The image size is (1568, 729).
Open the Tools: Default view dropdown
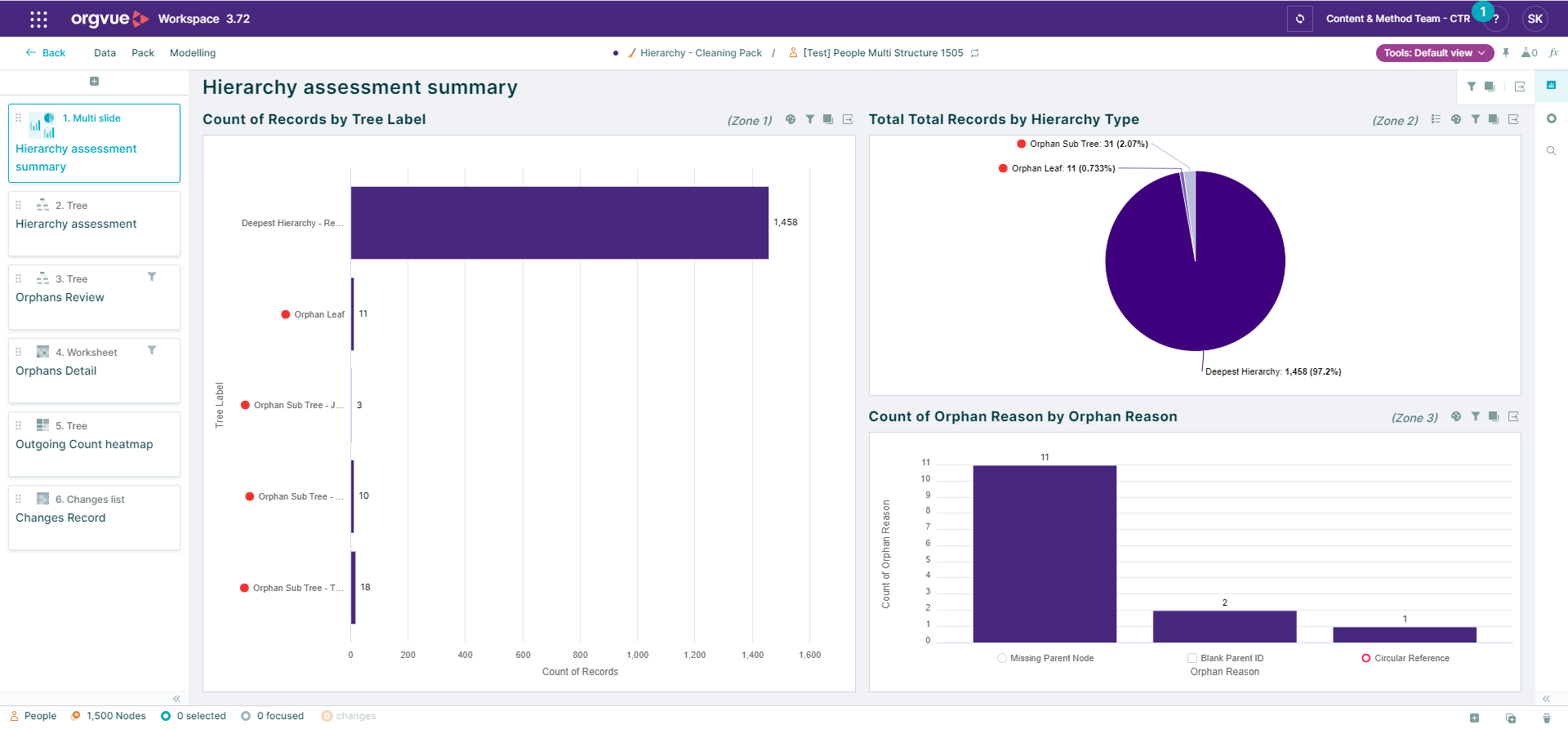tap(1434, 53)
